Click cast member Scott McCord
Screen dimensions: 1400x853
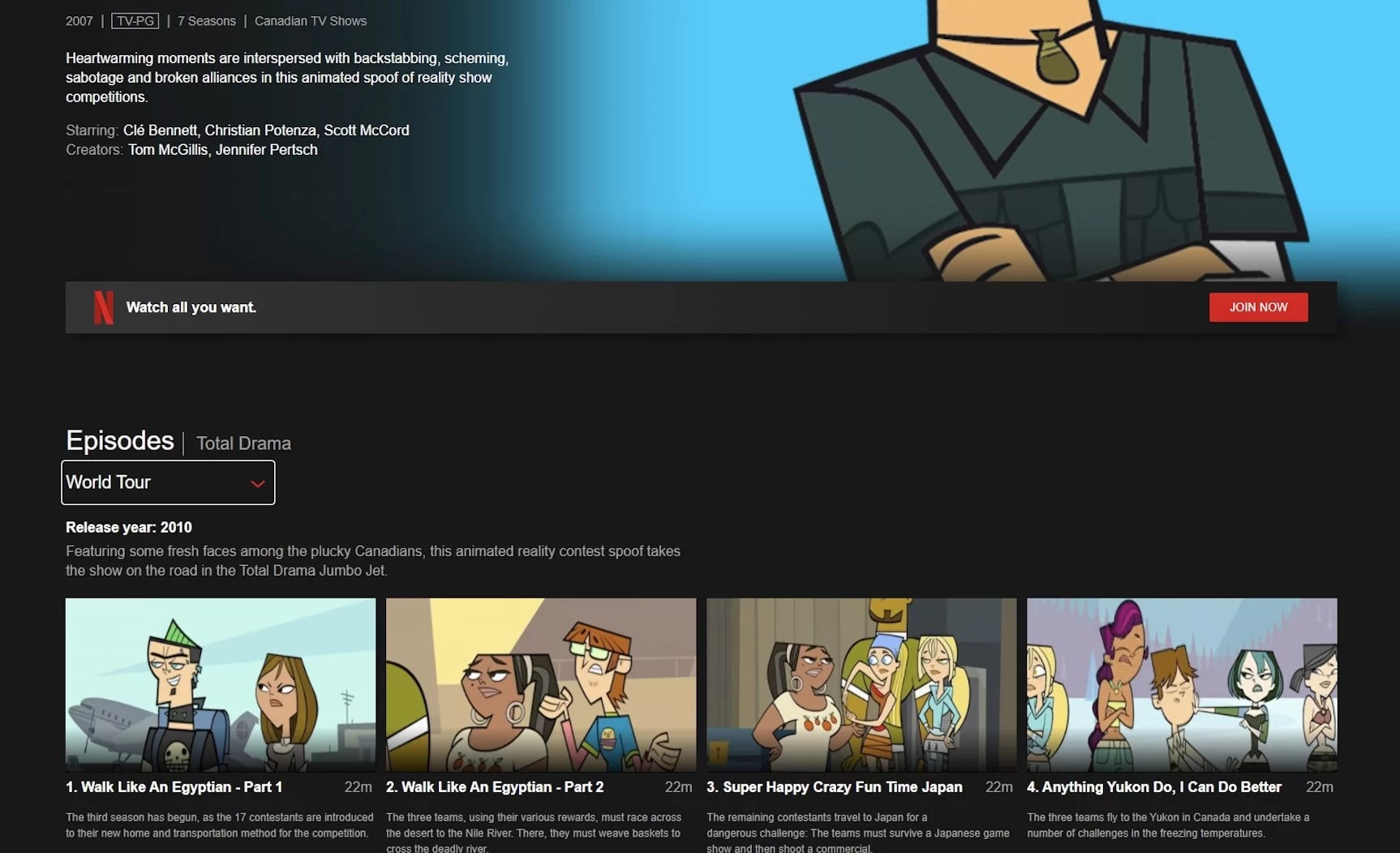367,131
